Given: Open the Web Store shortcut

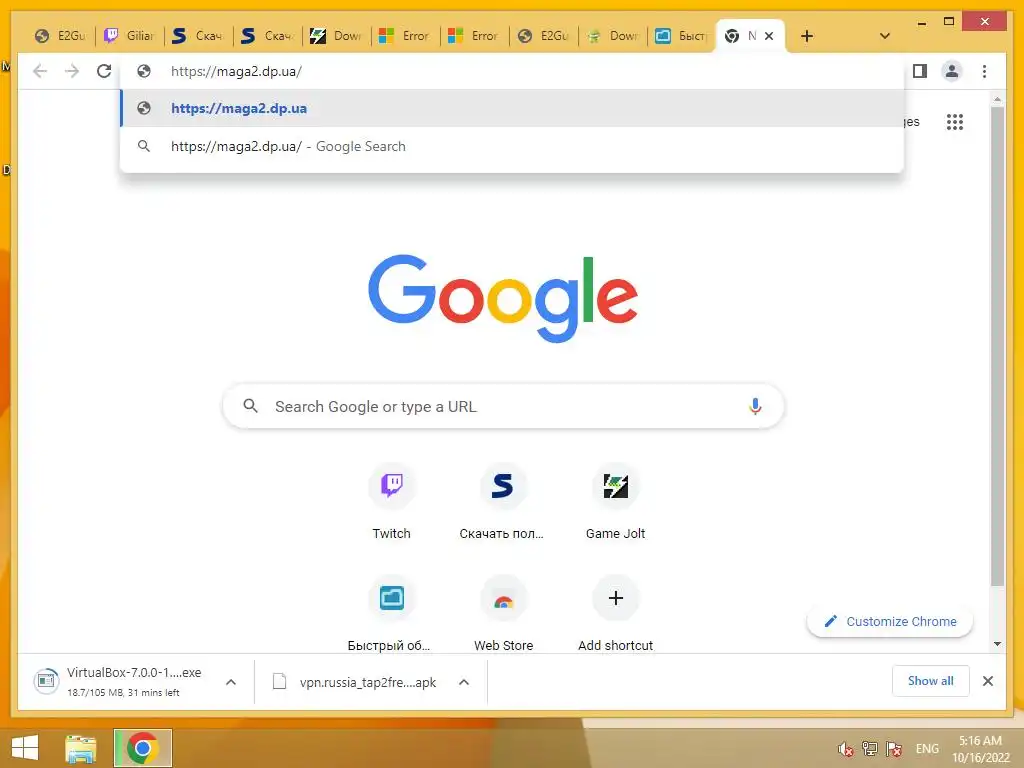Looking at the screenshot, I should coord(504,614).
